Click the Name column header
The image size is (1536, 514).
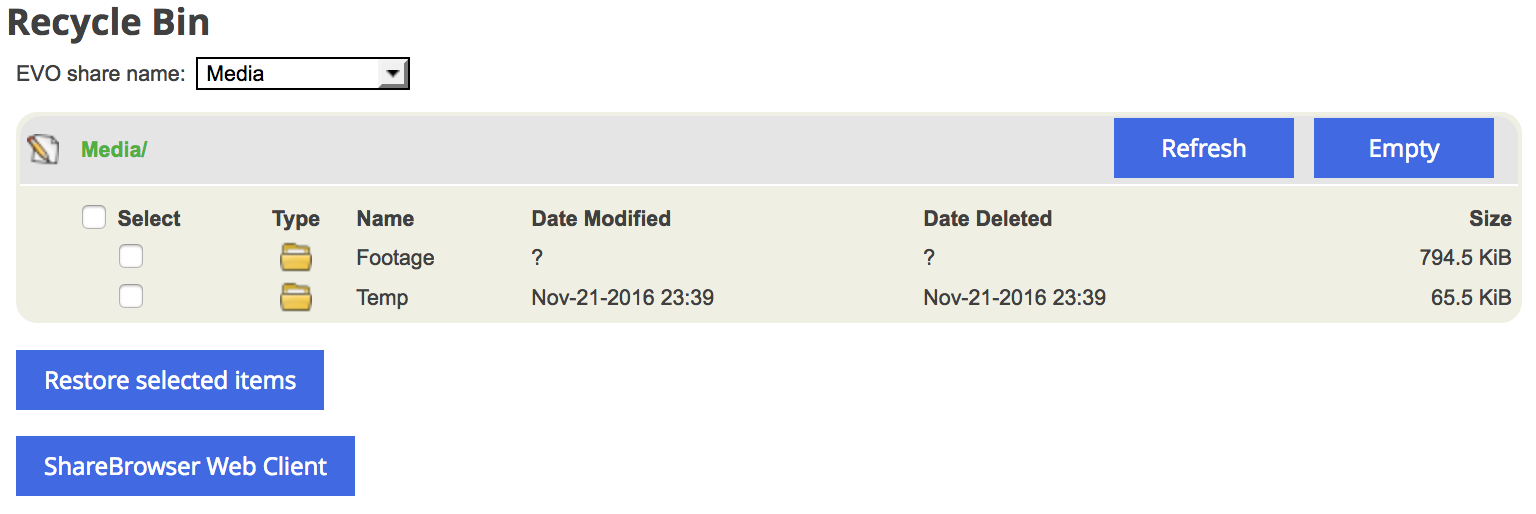[385, 219]
